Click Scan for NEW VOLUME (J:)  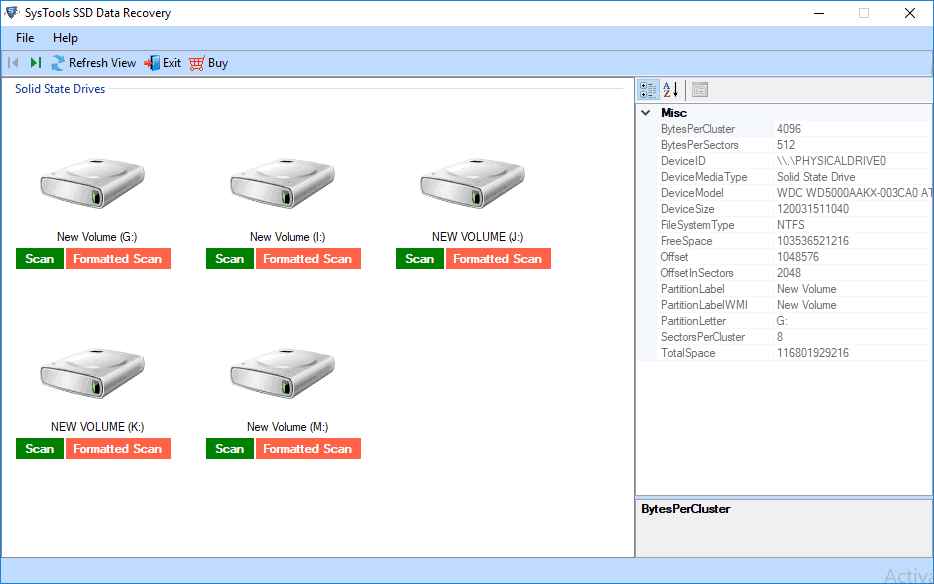[420, 259]
